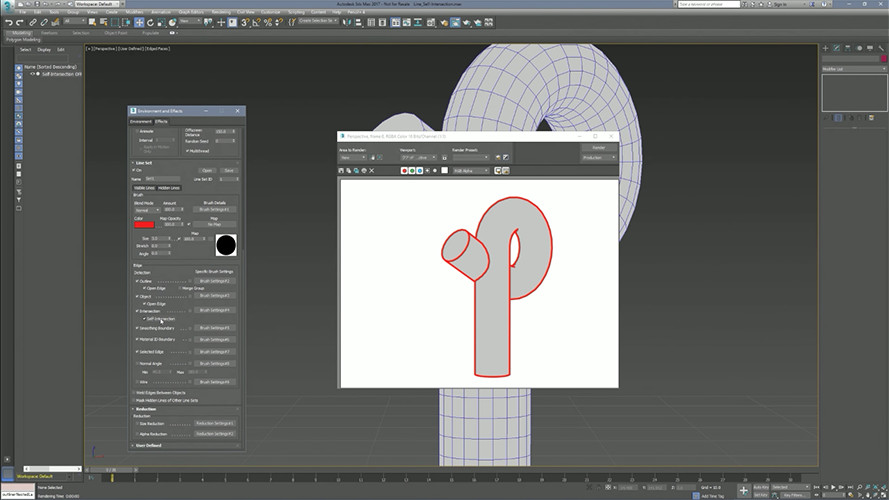The width and height of the screenshot is (889, 500).
Task: Click the No Map button
Action: [x=214, y=224]
